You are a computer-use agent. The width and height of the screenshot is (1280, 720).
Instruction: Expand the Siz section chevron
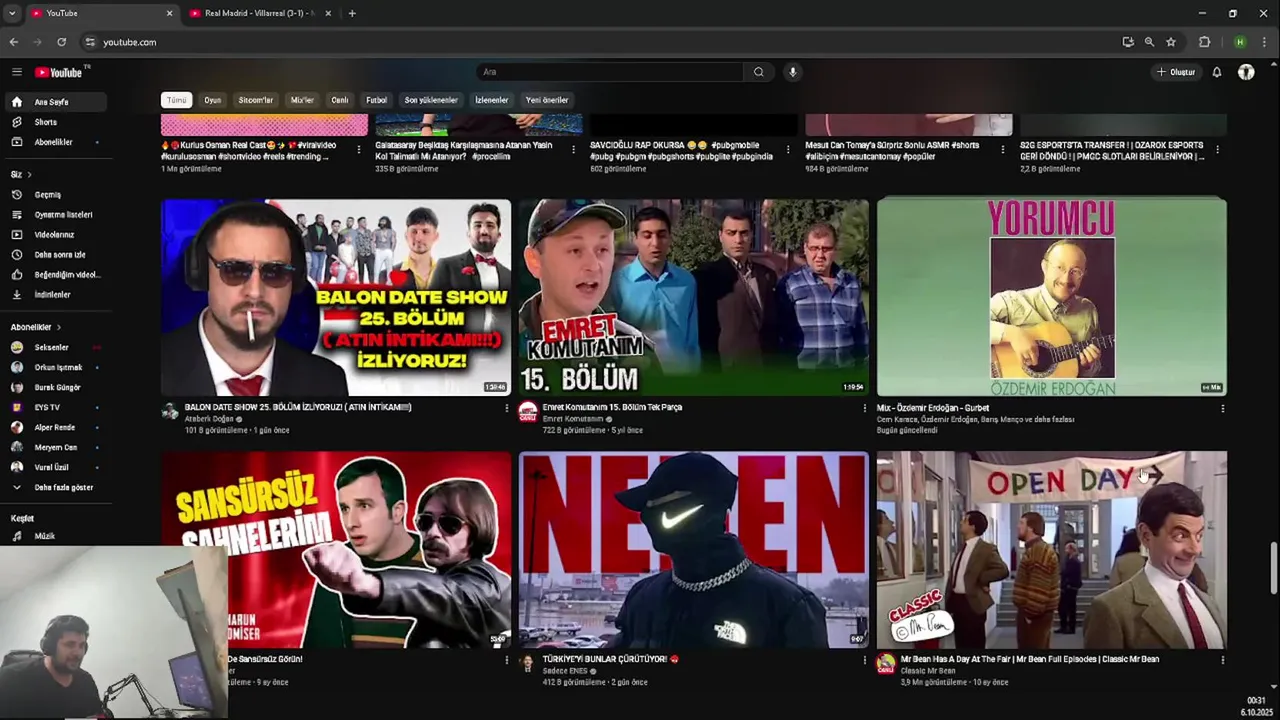pos(29,175)
